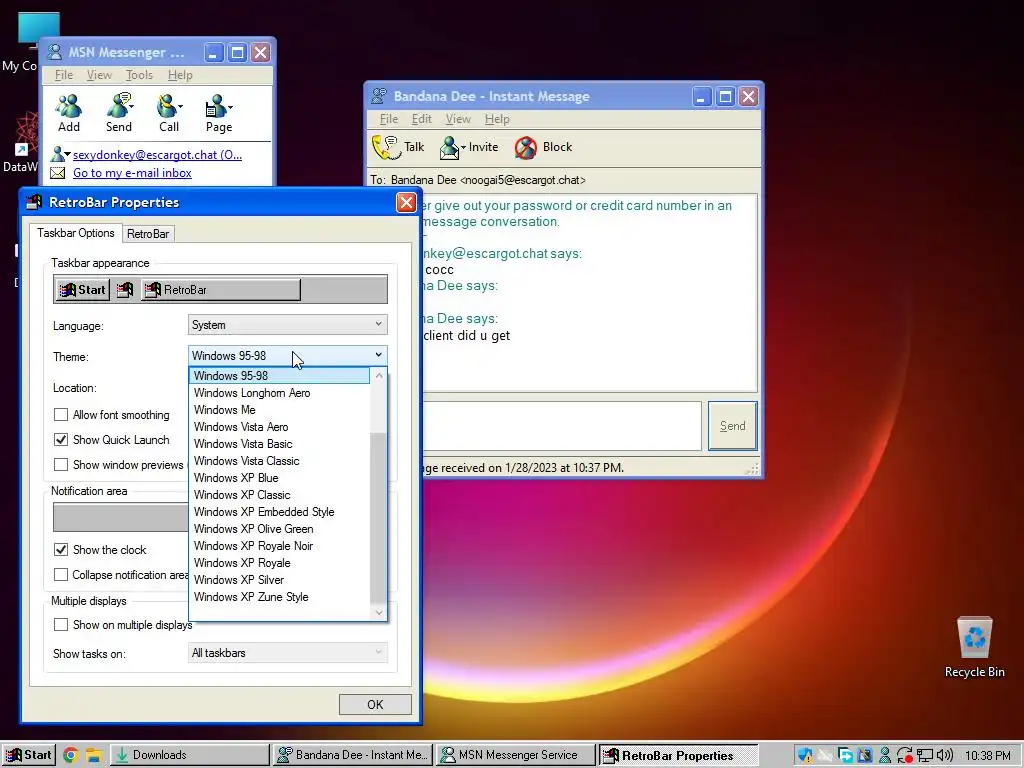Choose Windows Me theme
The height and width of the screenshot is (768, 1024).
pos(280,409)
